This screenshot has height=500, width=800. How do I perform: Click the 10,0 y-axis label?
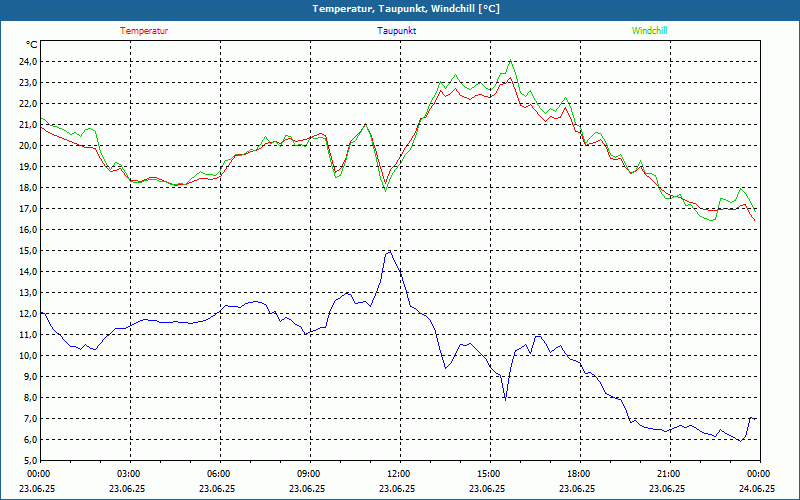click(29, 356)
